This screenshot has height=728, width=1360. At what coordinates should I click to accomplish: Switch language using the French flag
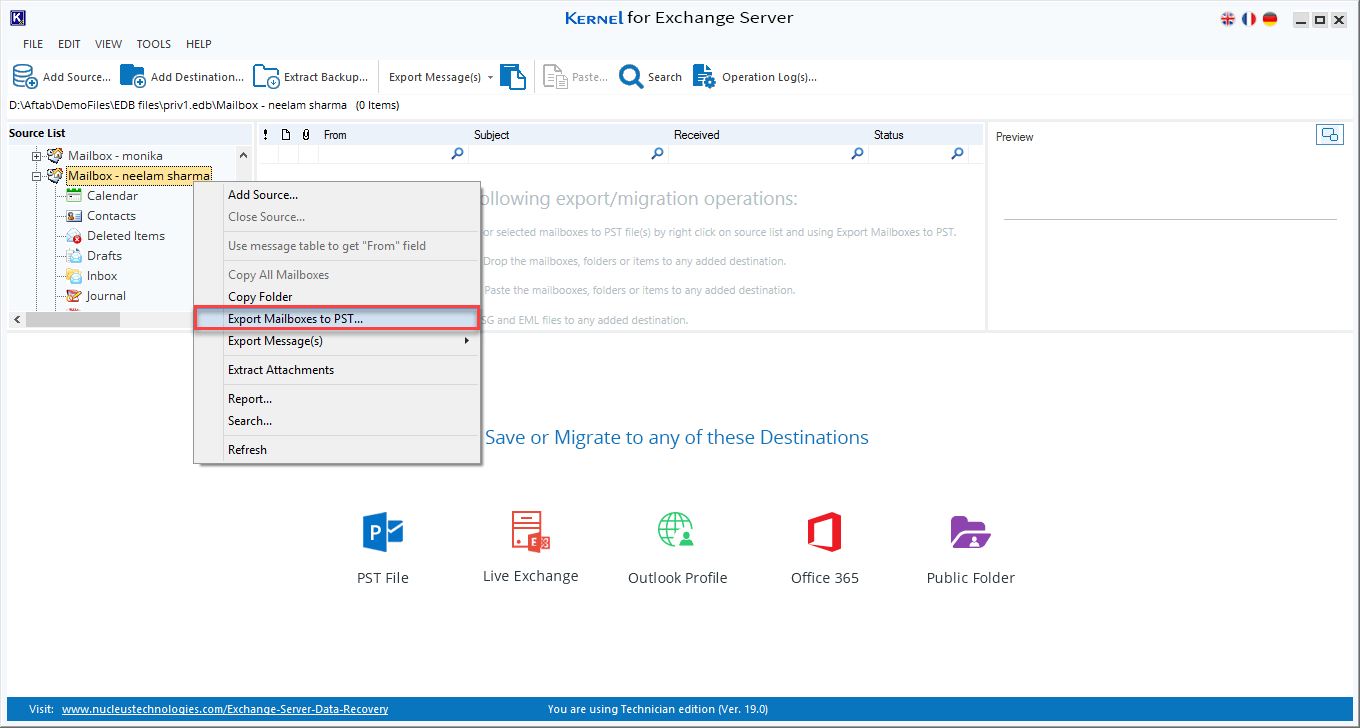[x=1249, y=19]
